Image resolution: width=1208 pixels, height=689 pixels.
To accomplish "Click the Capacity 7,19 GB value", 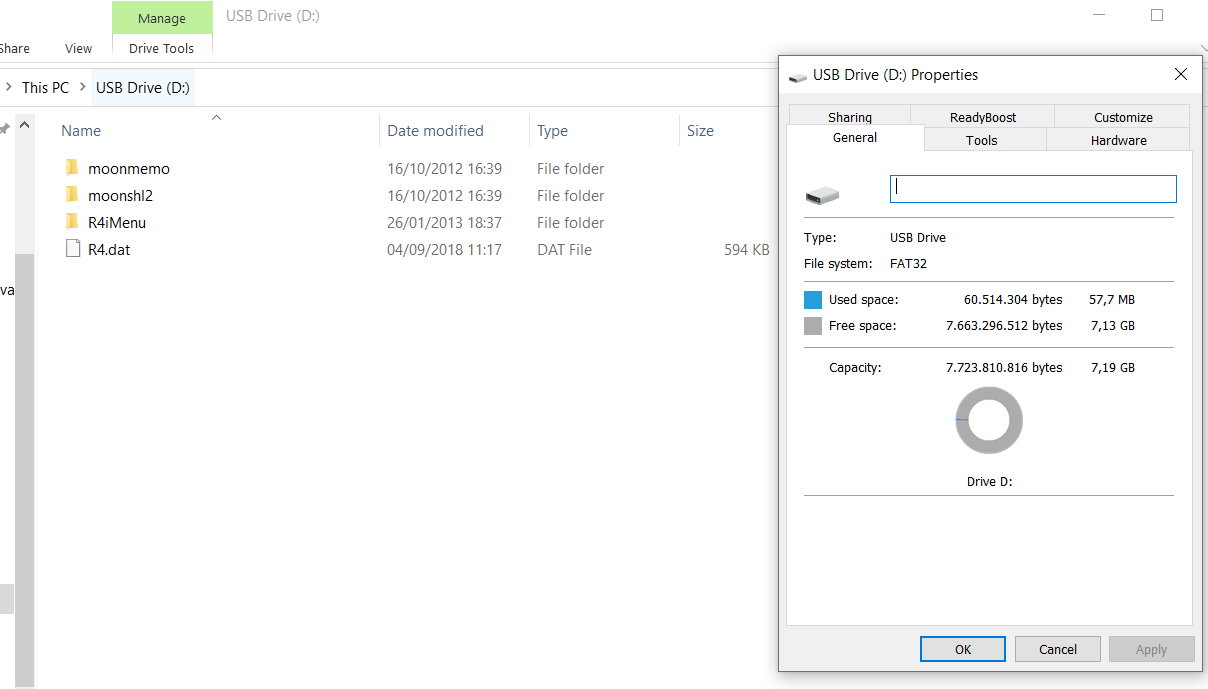I will coord(1112,368).
